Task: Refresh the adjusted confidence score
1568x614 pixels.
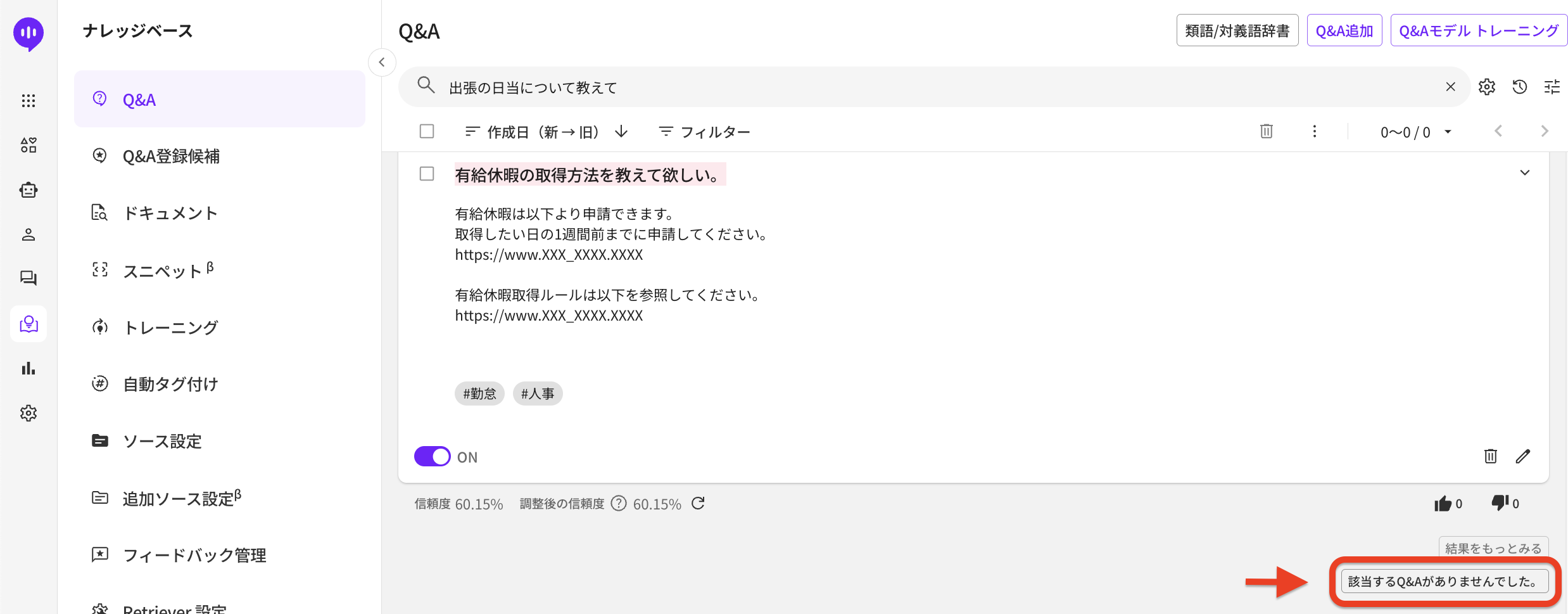Action: point(698,504)
